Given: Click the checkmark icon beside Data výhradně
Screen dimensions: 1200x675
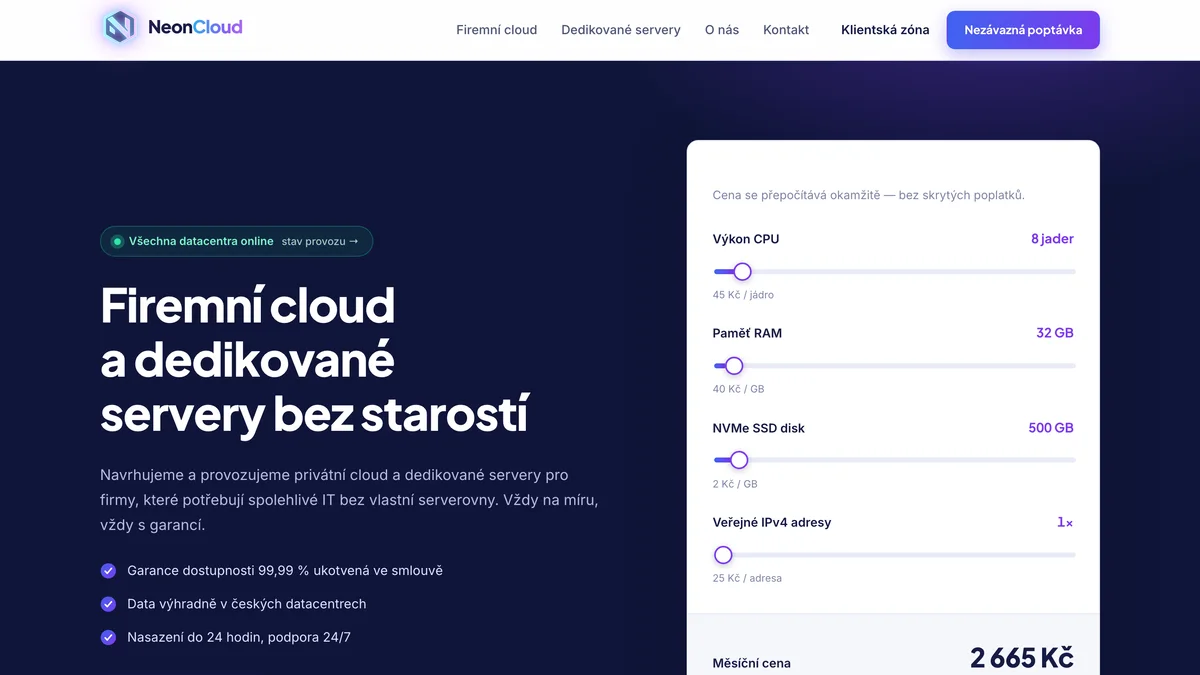Looking at the screenshot, I should pos(108,604).
